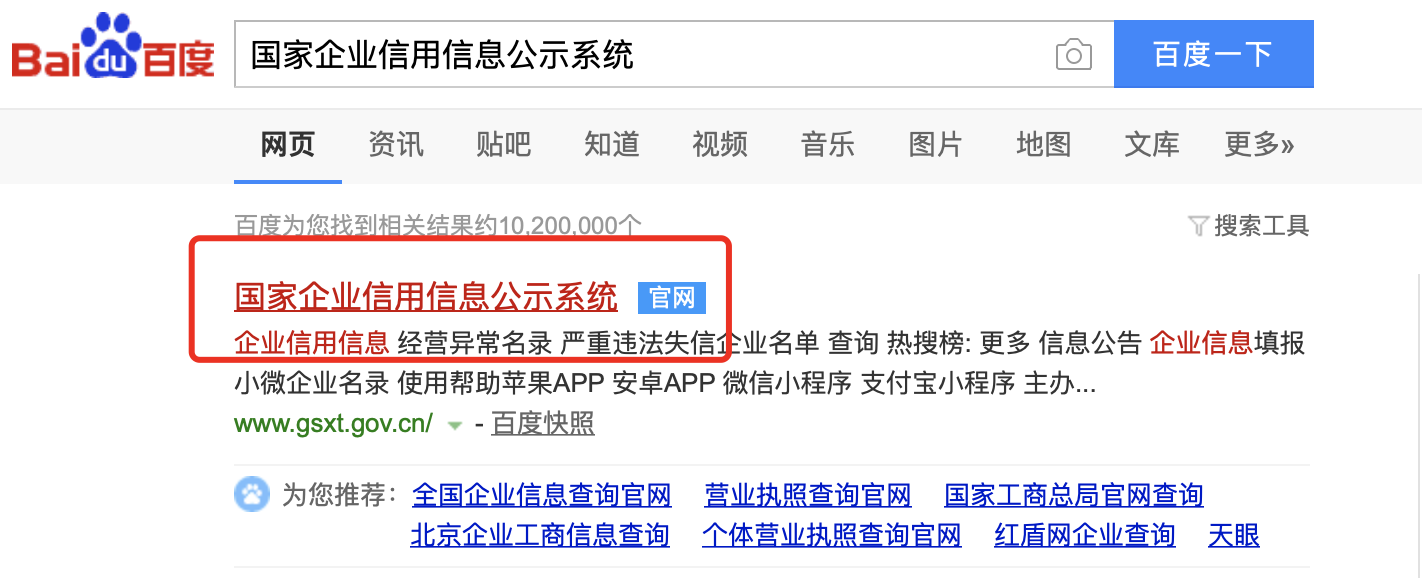Viewport: 1422px width, 578px height.
Task: Click the 百度一下 search button
Action: pos(1213,53)
